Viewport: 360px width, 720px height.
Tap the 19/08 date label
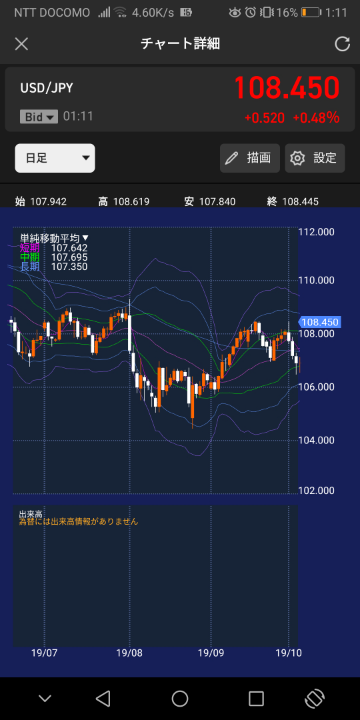[x=130, y=652]
